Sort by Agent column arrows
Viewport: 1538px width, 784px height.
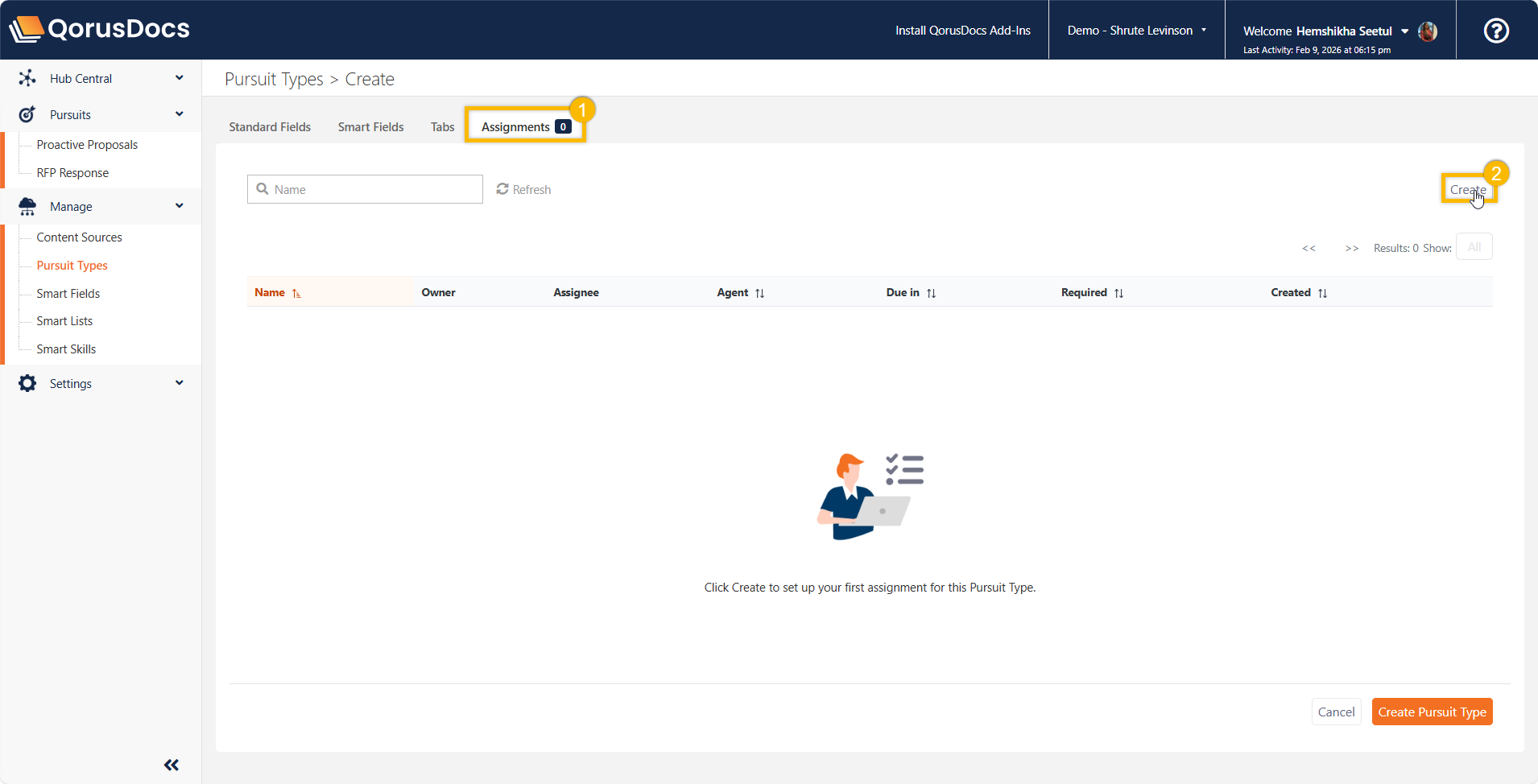759,293
